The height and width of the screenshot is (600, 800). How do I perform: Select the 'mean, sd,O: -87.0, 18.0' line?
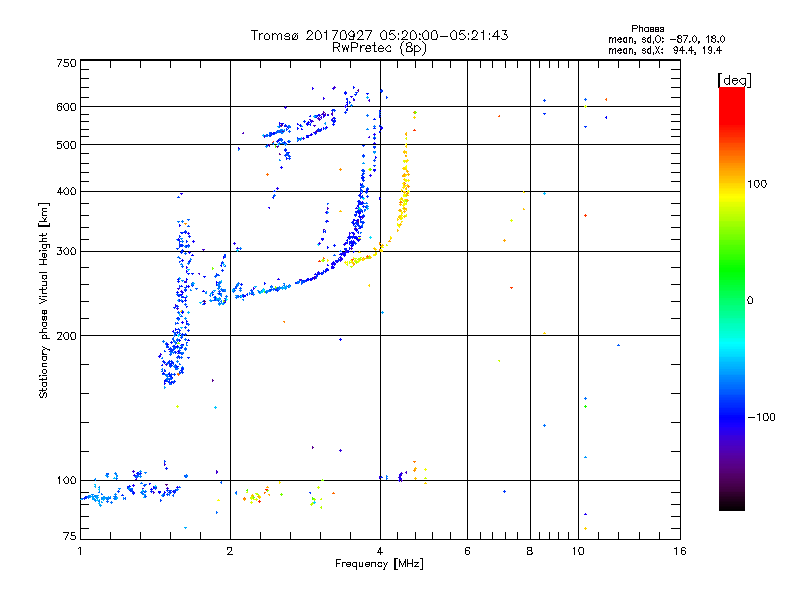click(x=666, y=39)
